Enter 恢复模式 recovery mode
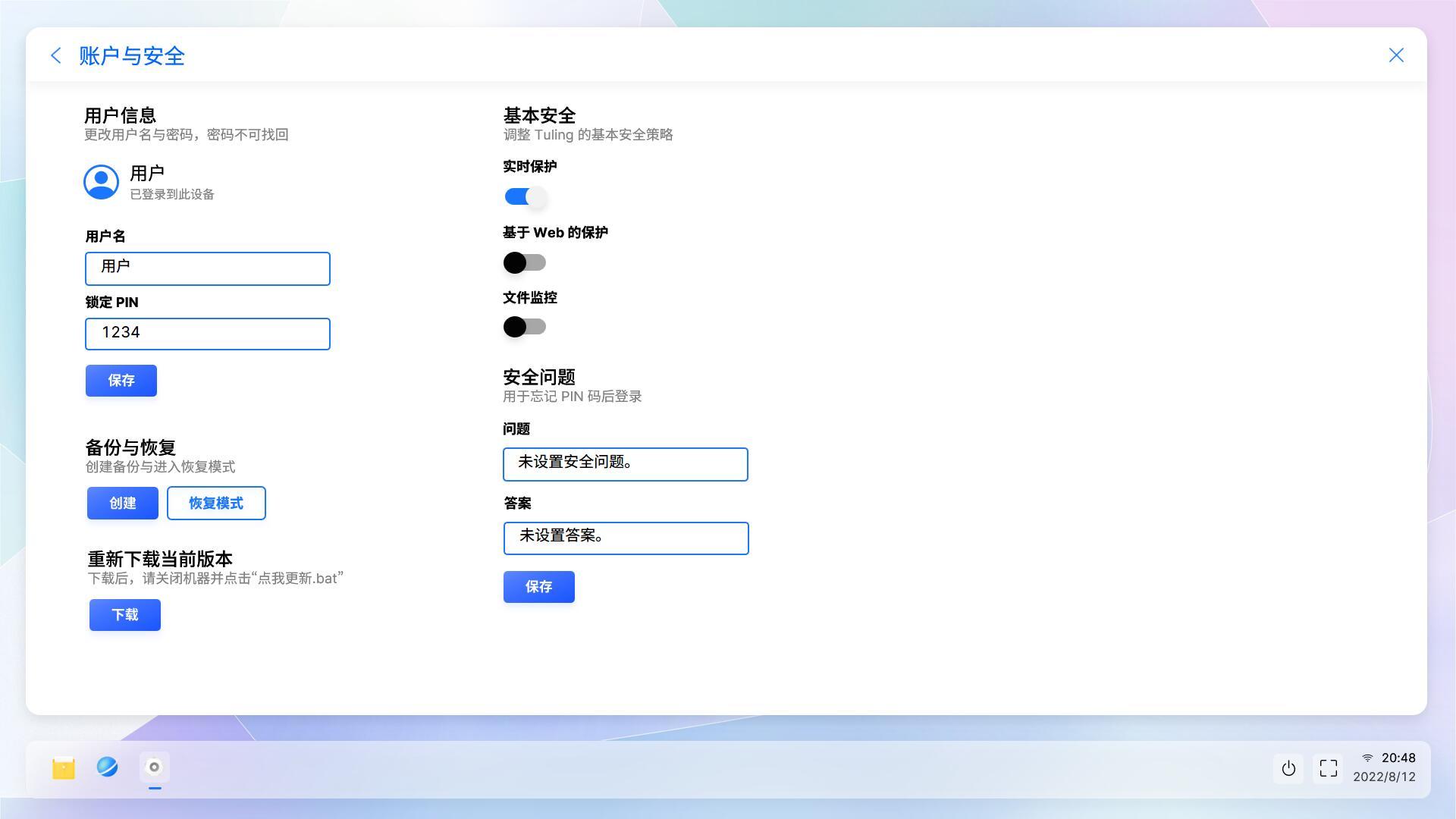1456x819 pixels. click(x=216, y=503)
